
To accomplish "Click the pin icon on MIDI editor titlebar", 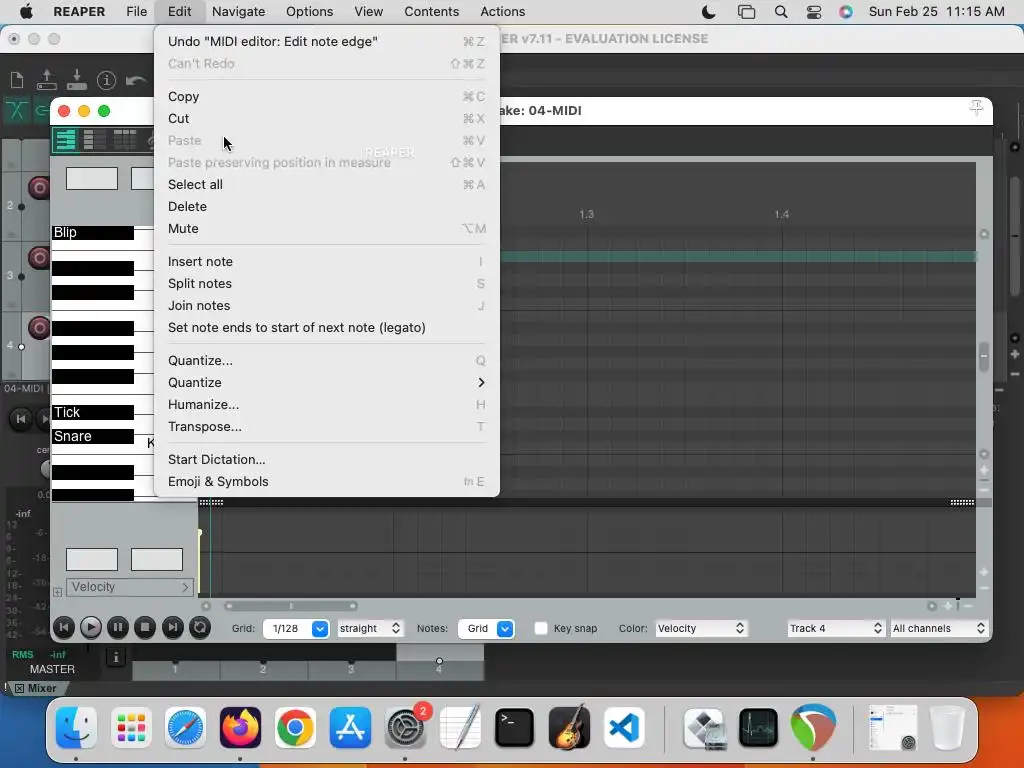I will tap(976, 108).
